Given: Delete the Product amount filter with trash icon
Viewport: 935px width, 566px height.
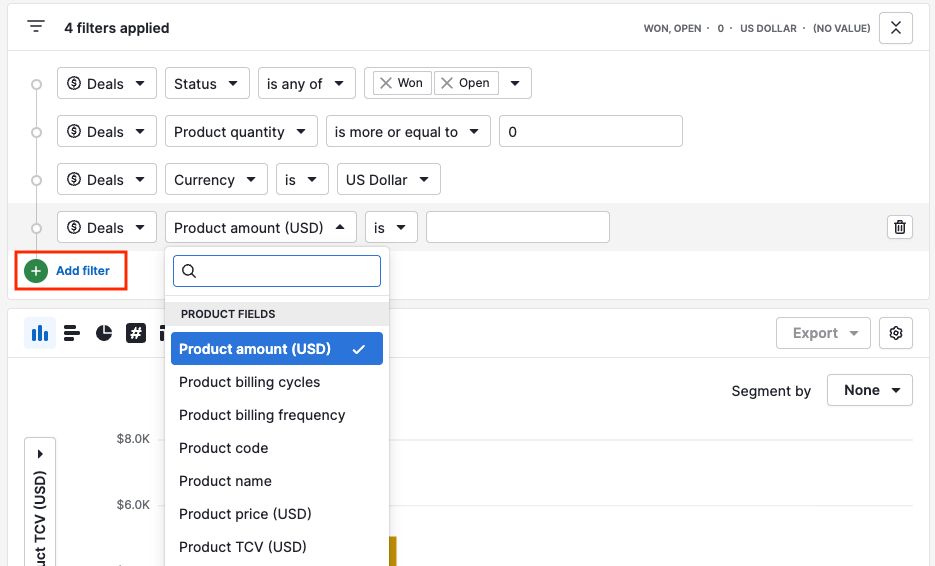Looking at the screenshot, I should coord(899,227).
